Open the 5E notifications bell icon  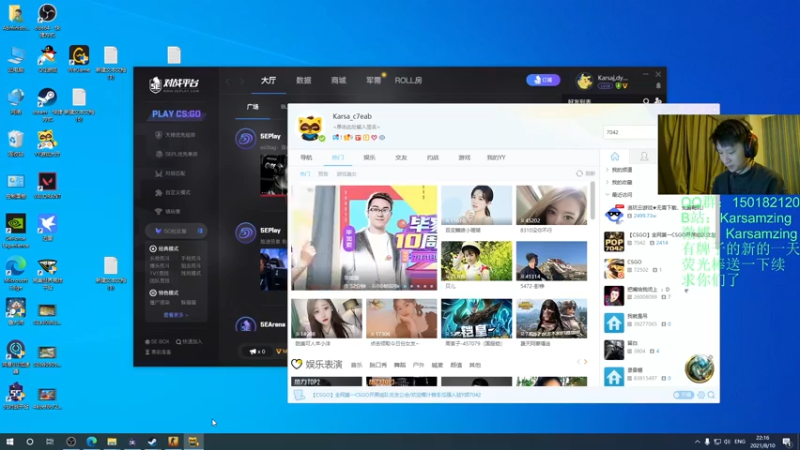click(x=658, y=86)
